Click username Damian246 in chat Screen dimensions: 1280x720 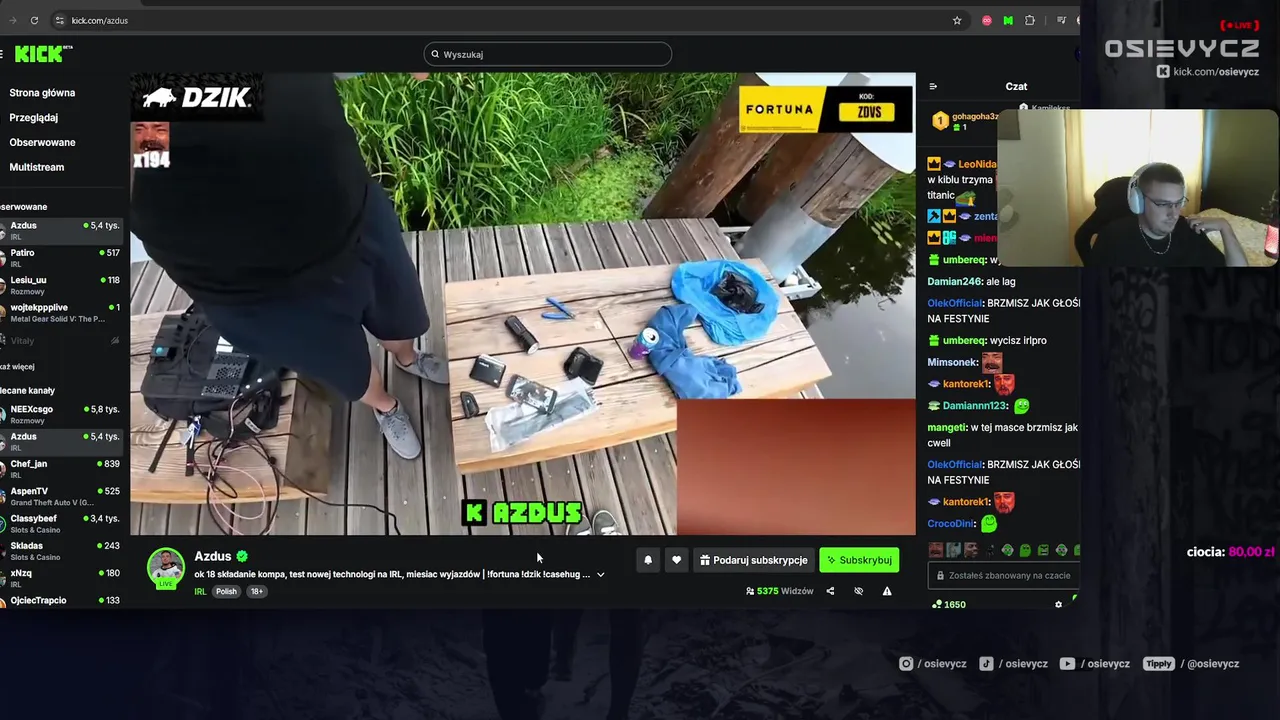point(955,282)
